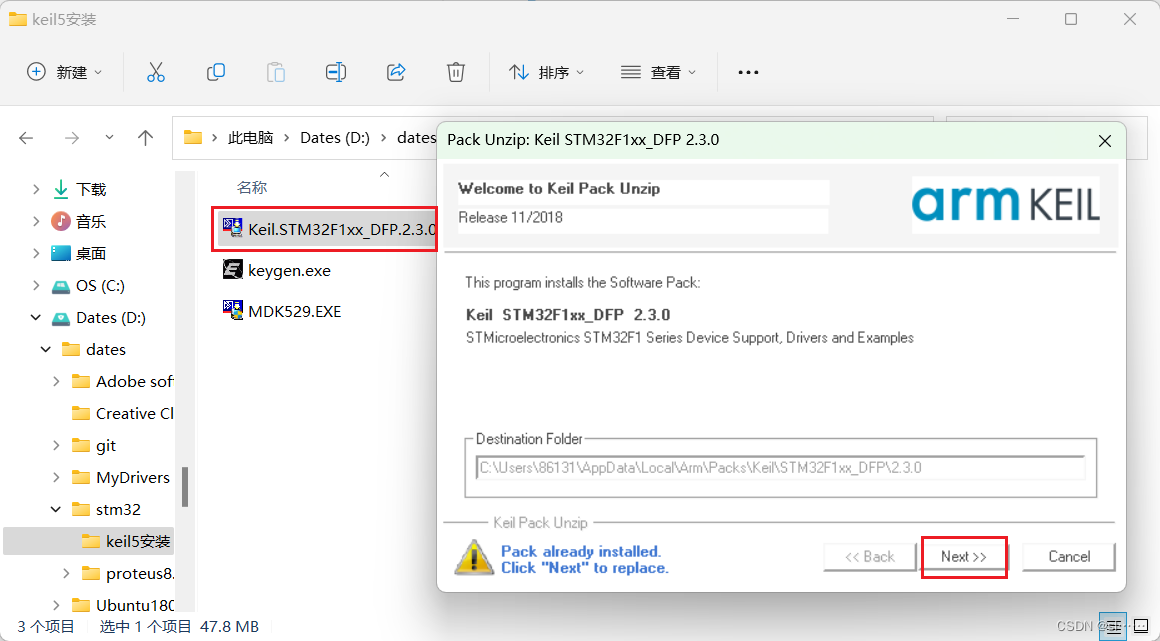Select Ubuntu180 folder in tree

[135, 605]
